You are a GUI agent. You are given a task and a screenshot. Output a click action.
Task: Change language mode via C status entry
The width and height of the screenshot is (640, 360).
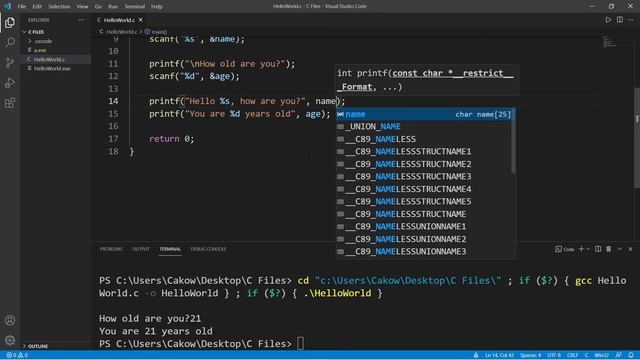click(x=586, y=355)
